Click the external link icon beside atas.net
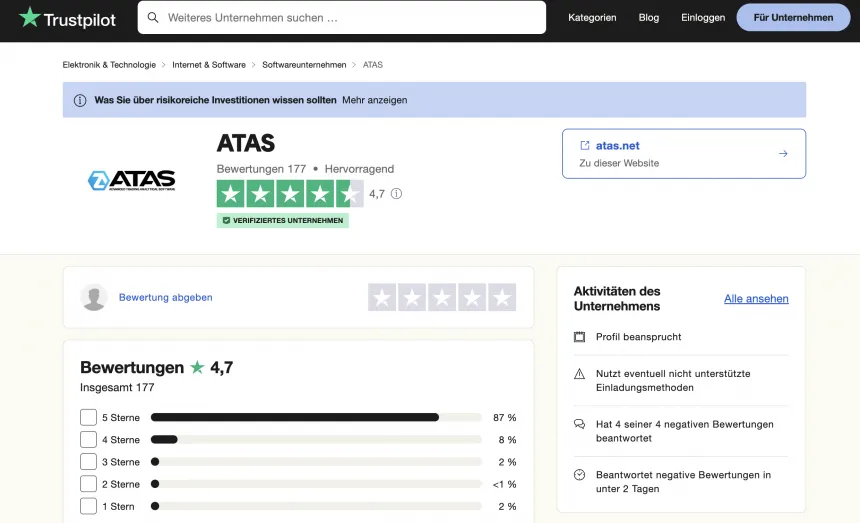 [x=585, y=145]
